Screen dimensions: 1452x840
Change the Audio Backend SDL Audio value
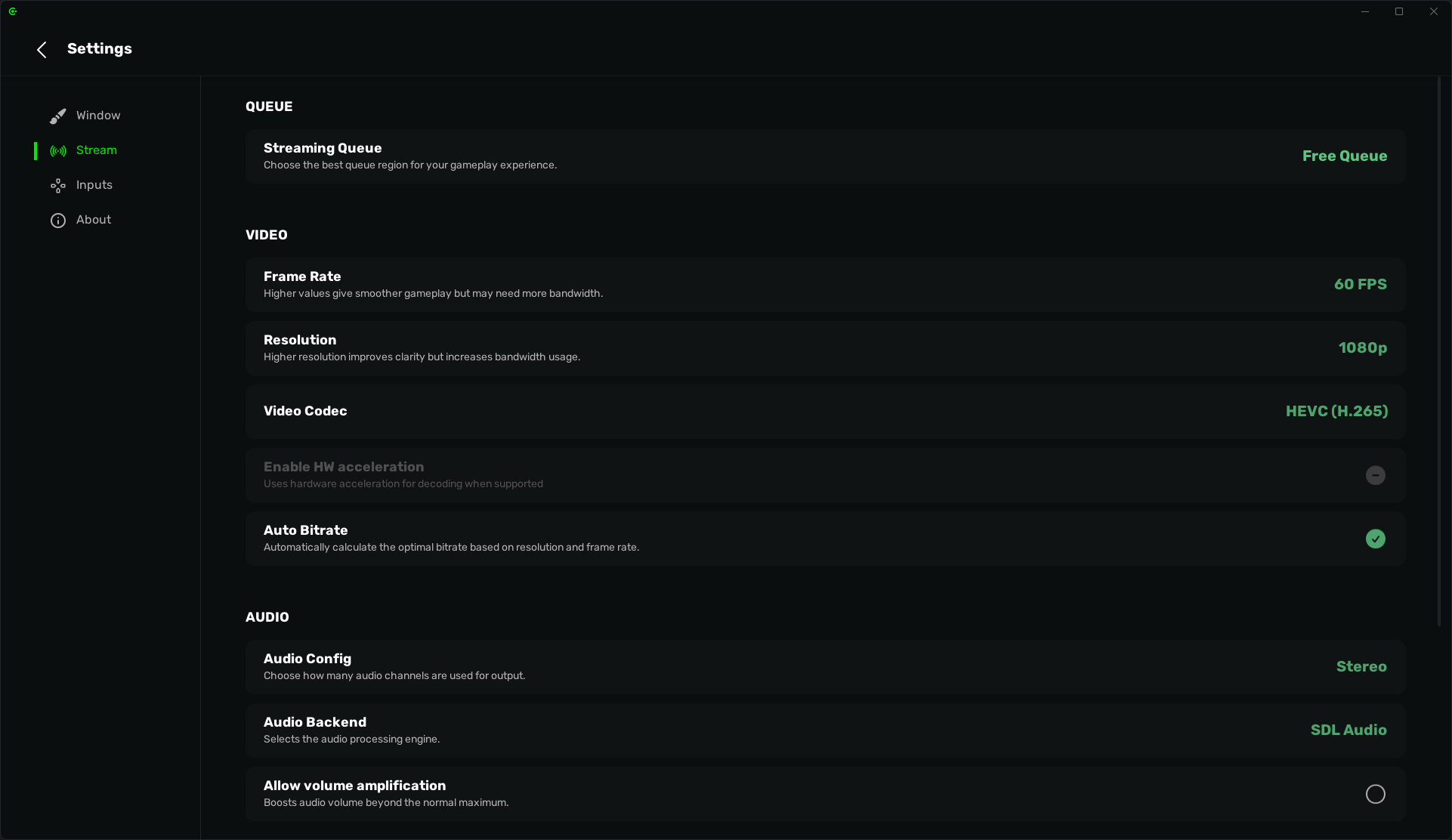click(x=1348, y=730)
